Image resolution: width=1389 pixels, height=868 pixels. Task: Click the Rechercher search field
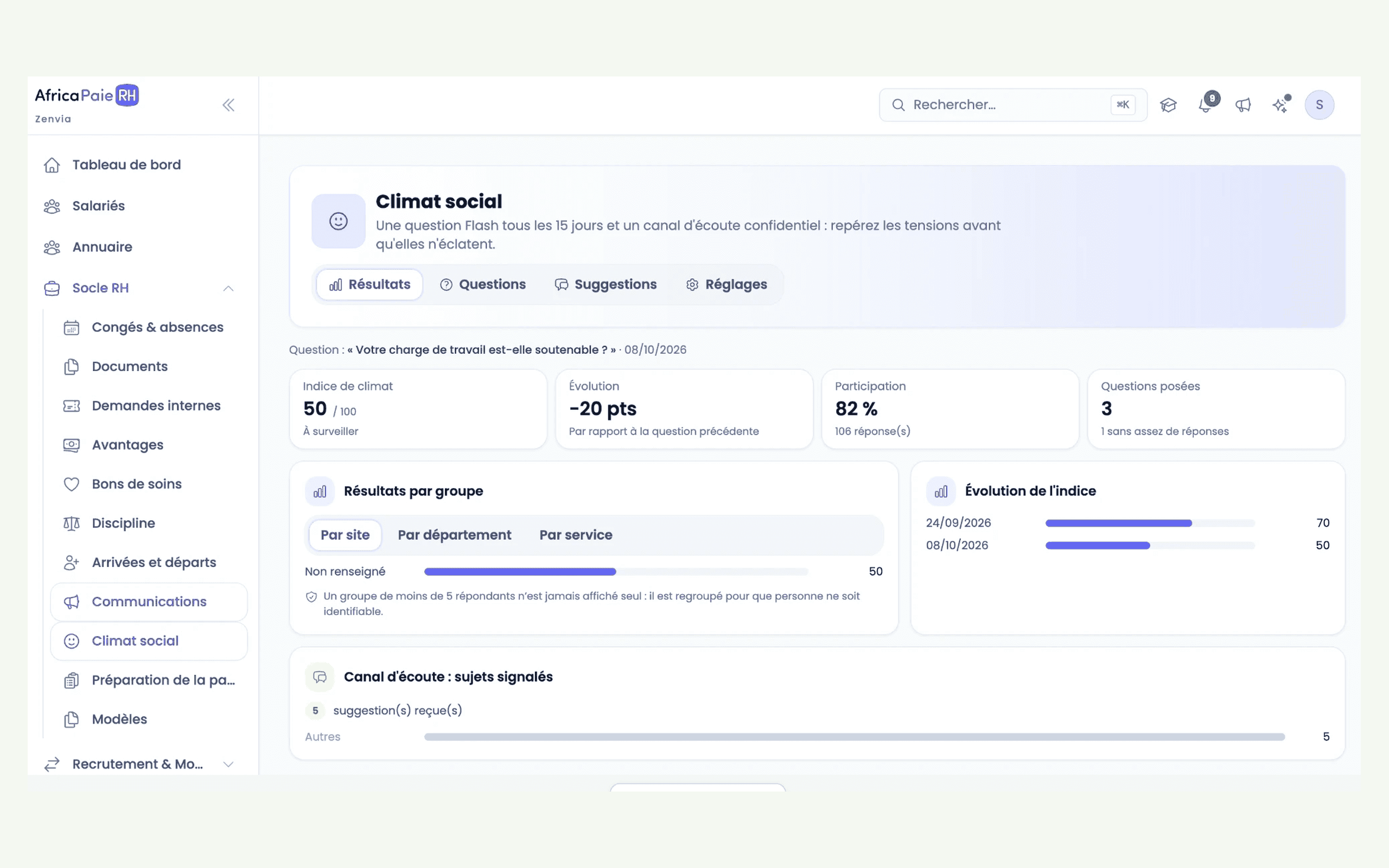[x=1013, y=105]
